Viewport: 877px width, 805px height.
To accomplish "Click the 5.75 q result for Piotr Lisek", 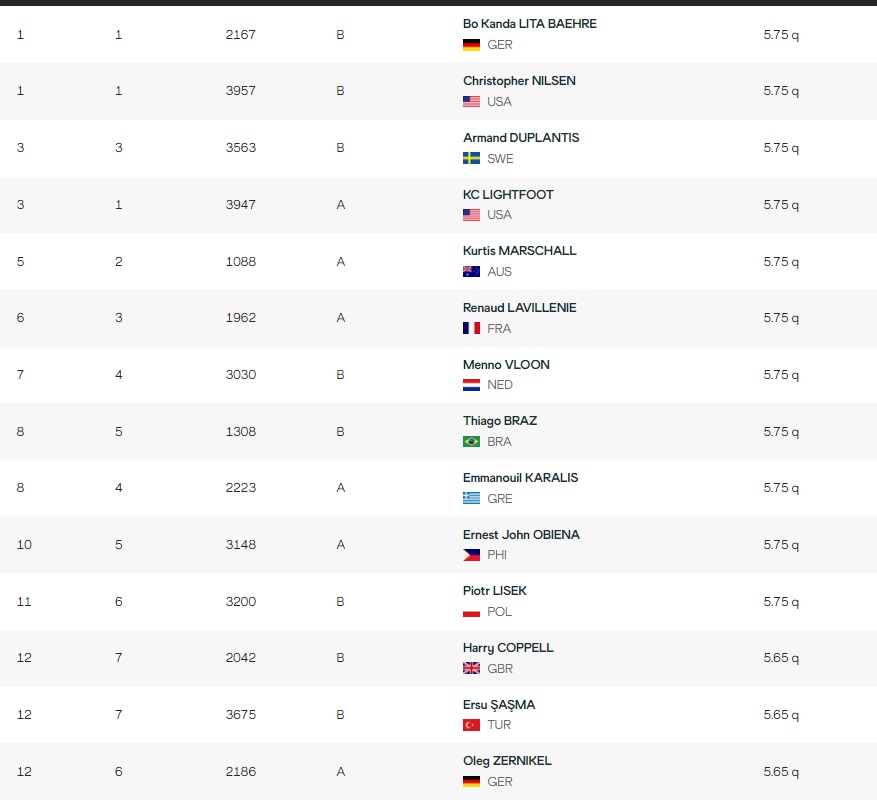I will click(781, 602).
